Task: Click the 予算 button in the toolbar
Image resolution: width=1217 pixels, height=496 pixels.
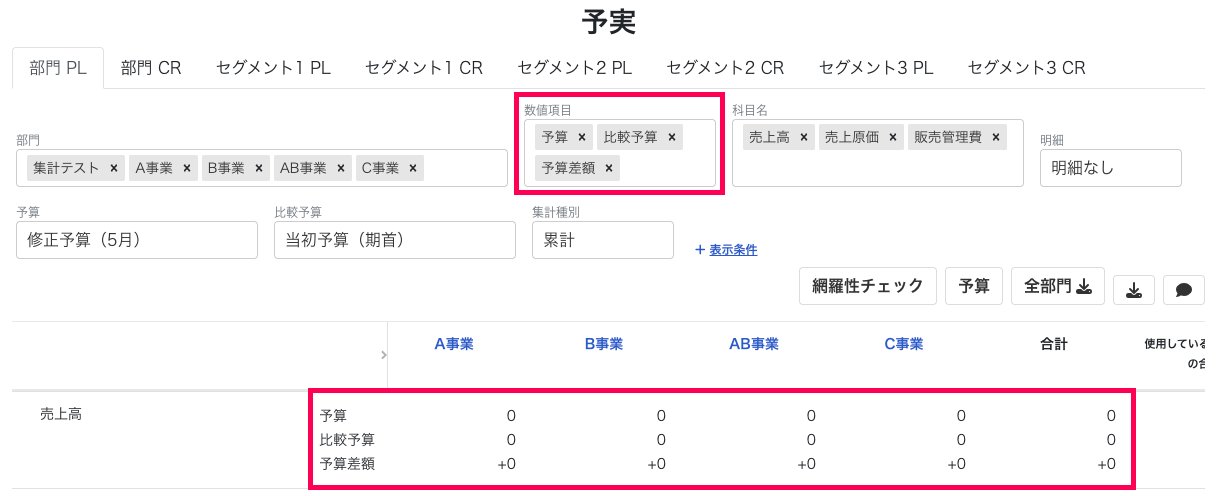Action: (974, 286)
